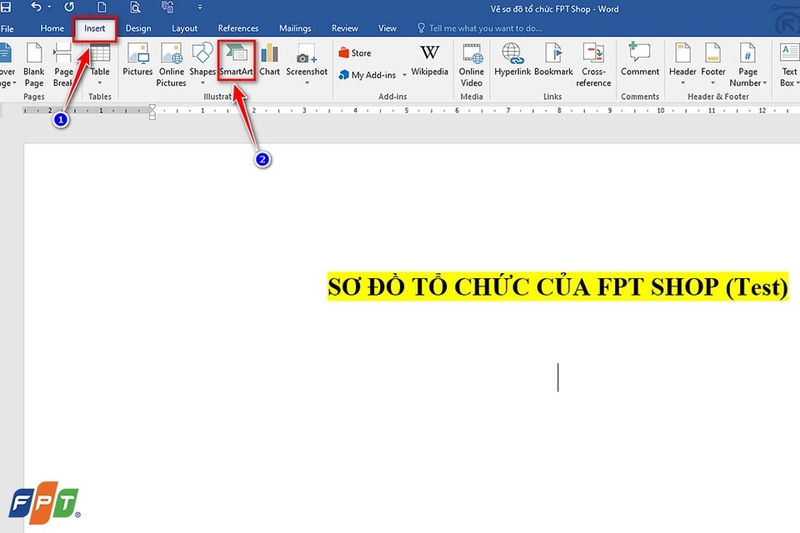Insert a Hyperlink
The width and height of the screenshot is (800, 533).
click(512, 60)
